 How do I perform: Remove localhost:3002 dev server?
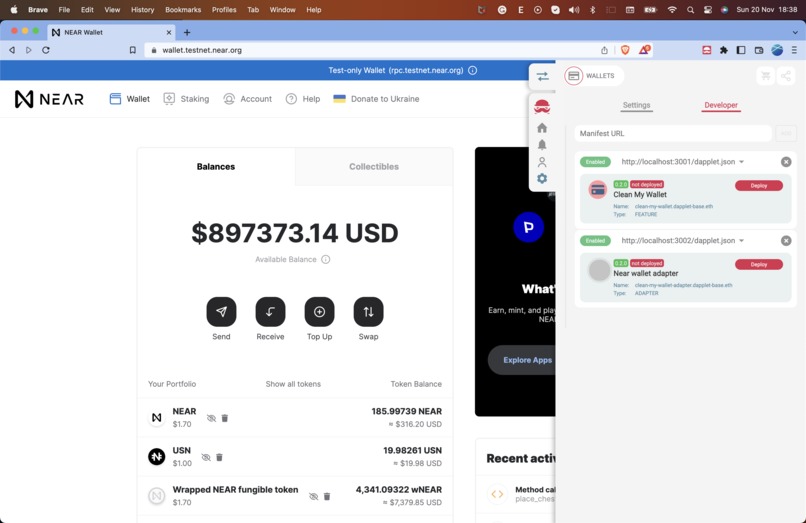(786, 241)
